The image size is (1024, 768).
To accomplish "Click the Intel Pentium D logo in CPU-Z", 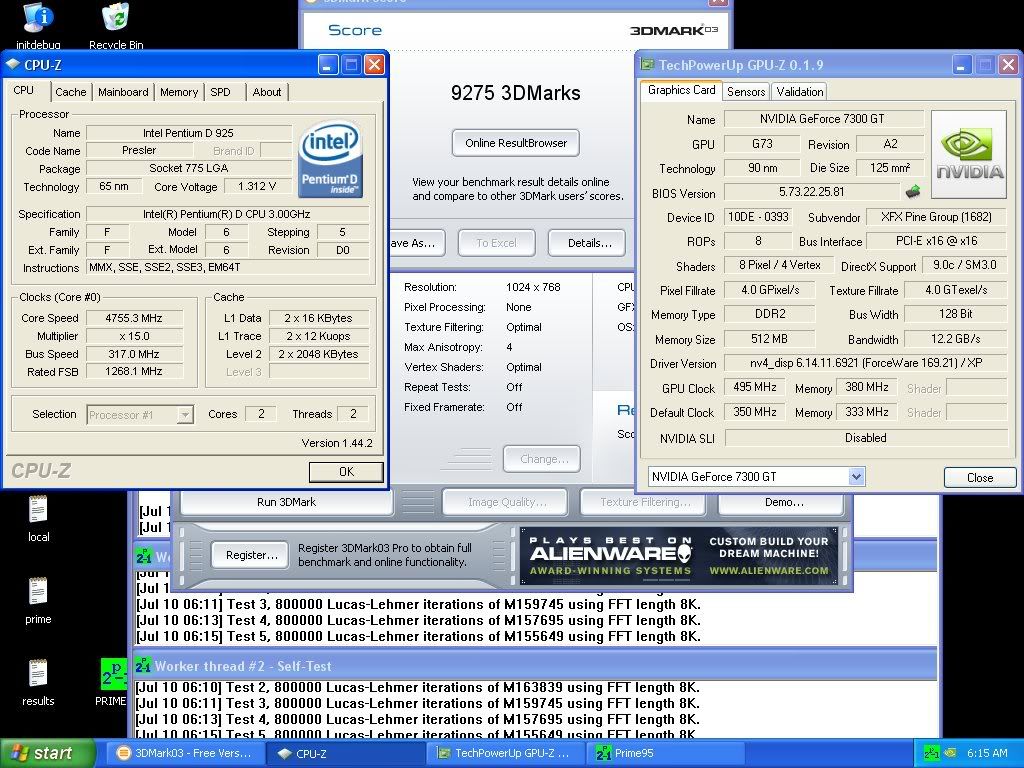I will point(330,160).
